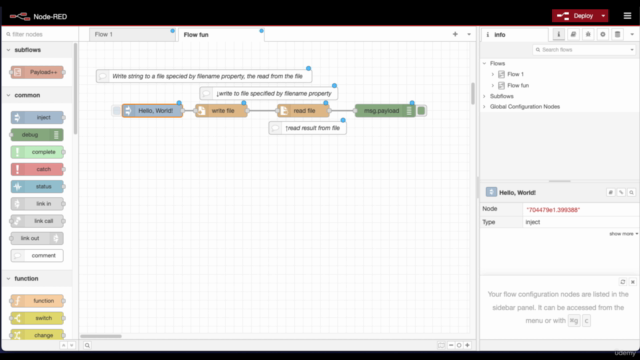
Task: Select the complete node in palette
Action: pos(37,152)
